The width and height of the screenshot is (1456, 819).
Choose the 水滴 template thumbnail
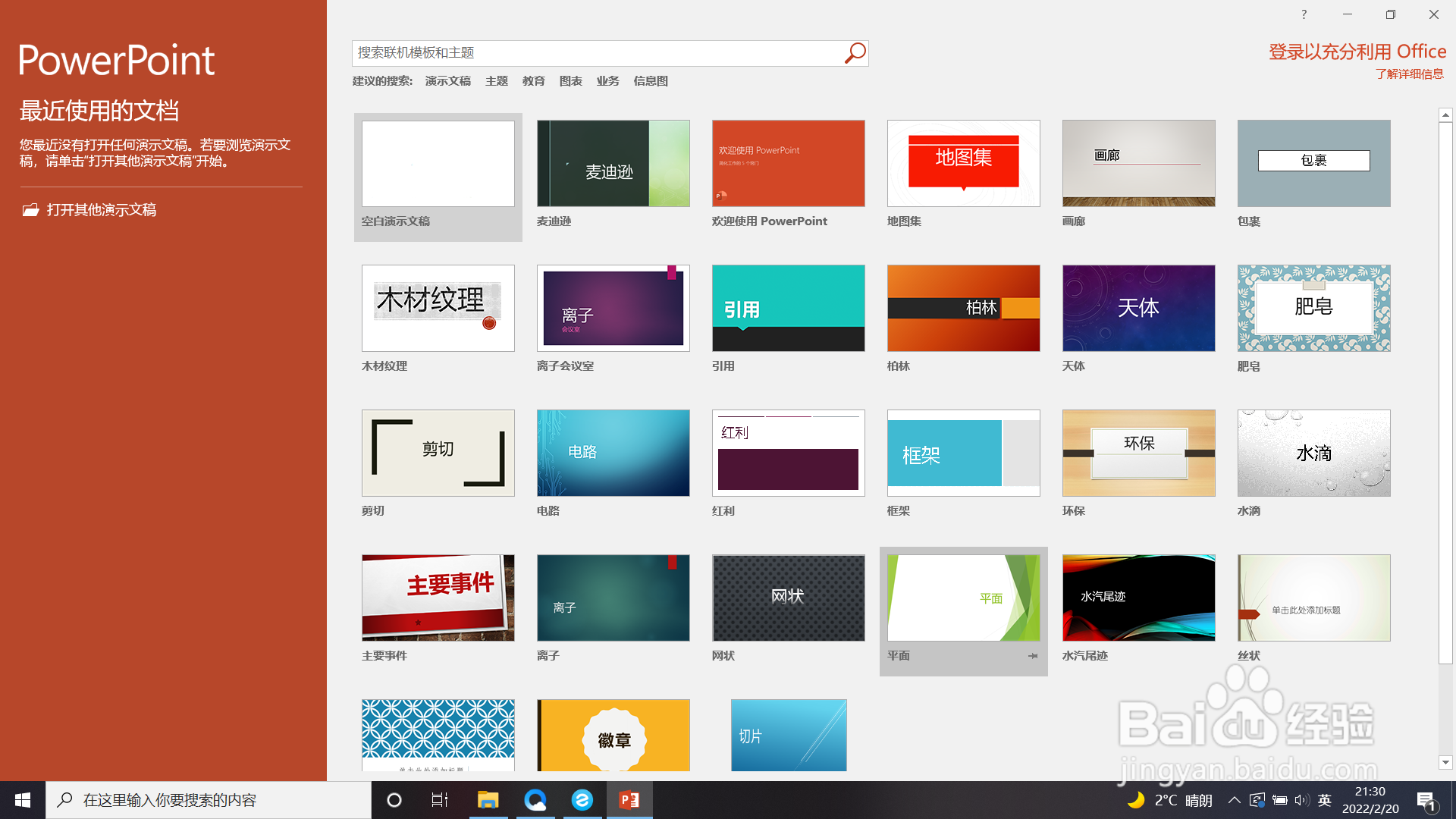tap(1314, 453)
